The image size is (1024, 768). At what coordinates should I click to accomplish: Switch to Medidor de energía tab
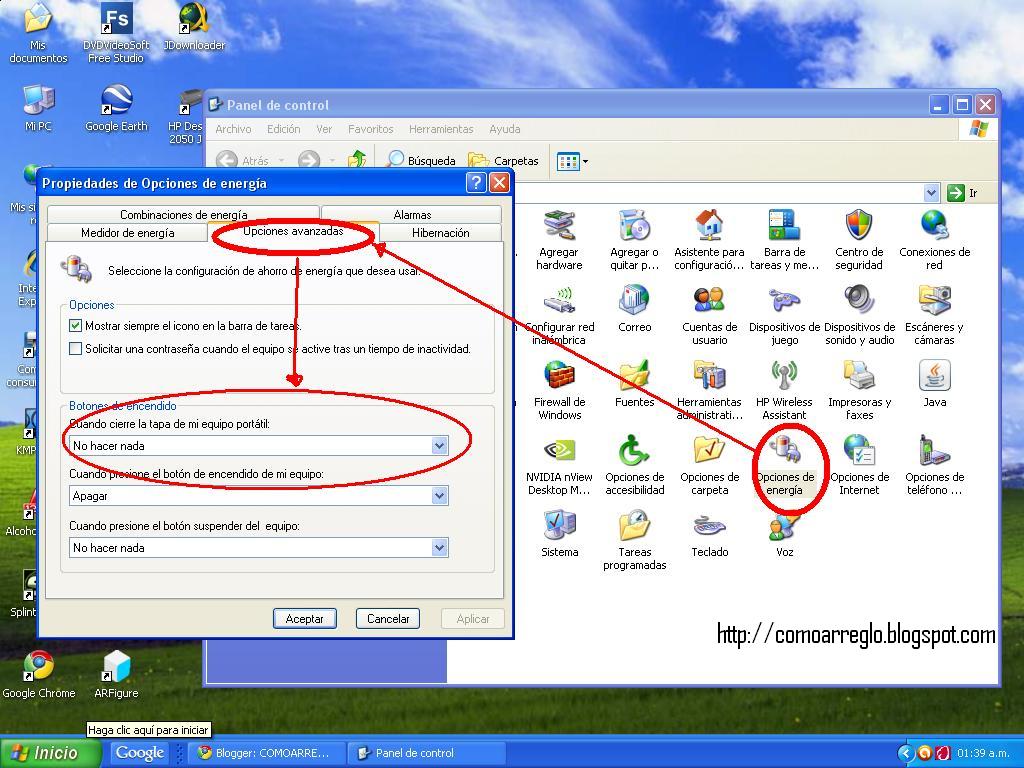coord(127,232)
